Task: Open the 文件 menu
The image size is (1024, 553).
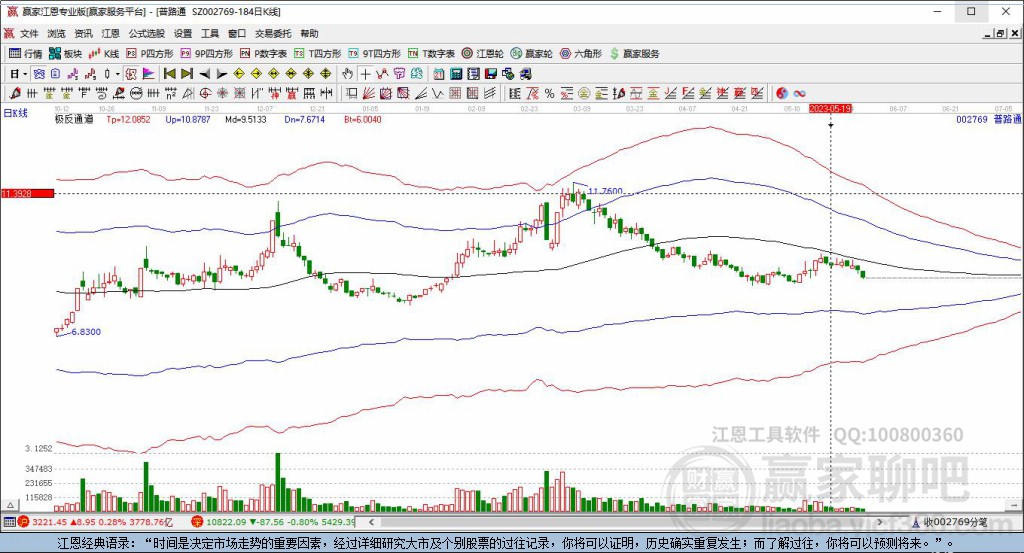Action: (29, 33)
